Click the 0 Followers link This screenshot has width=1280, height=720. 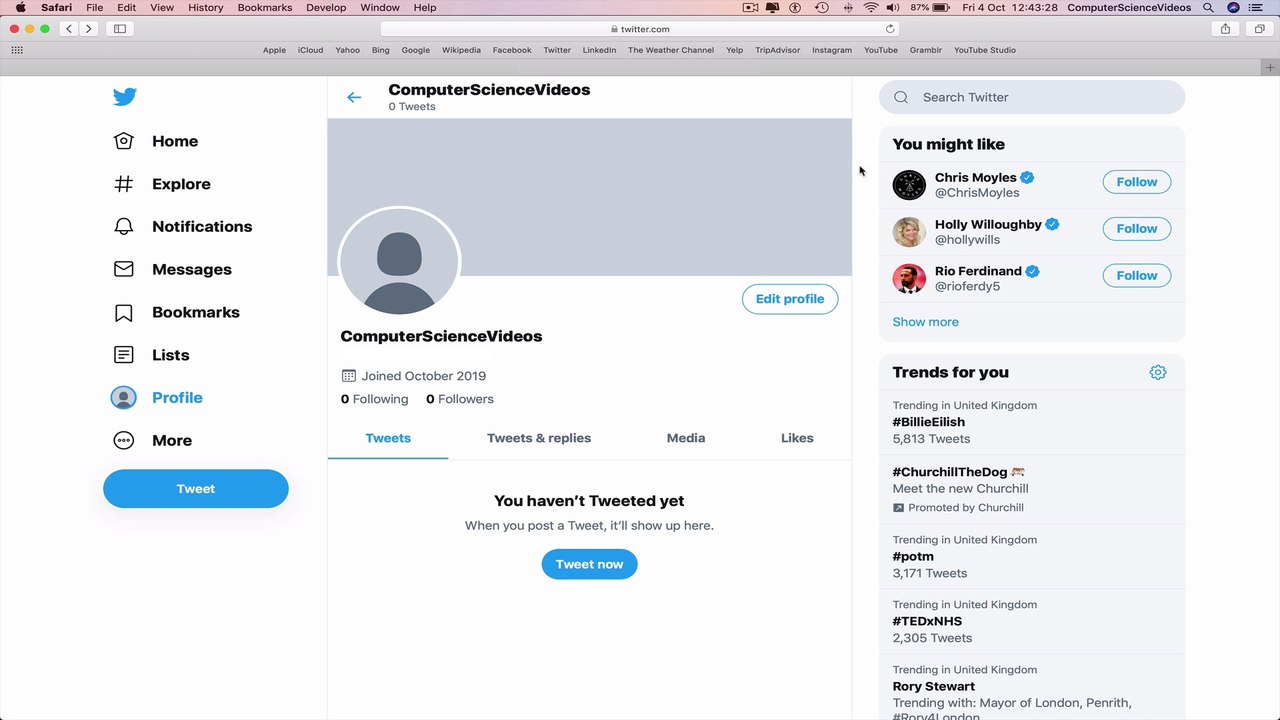(460, 399)
